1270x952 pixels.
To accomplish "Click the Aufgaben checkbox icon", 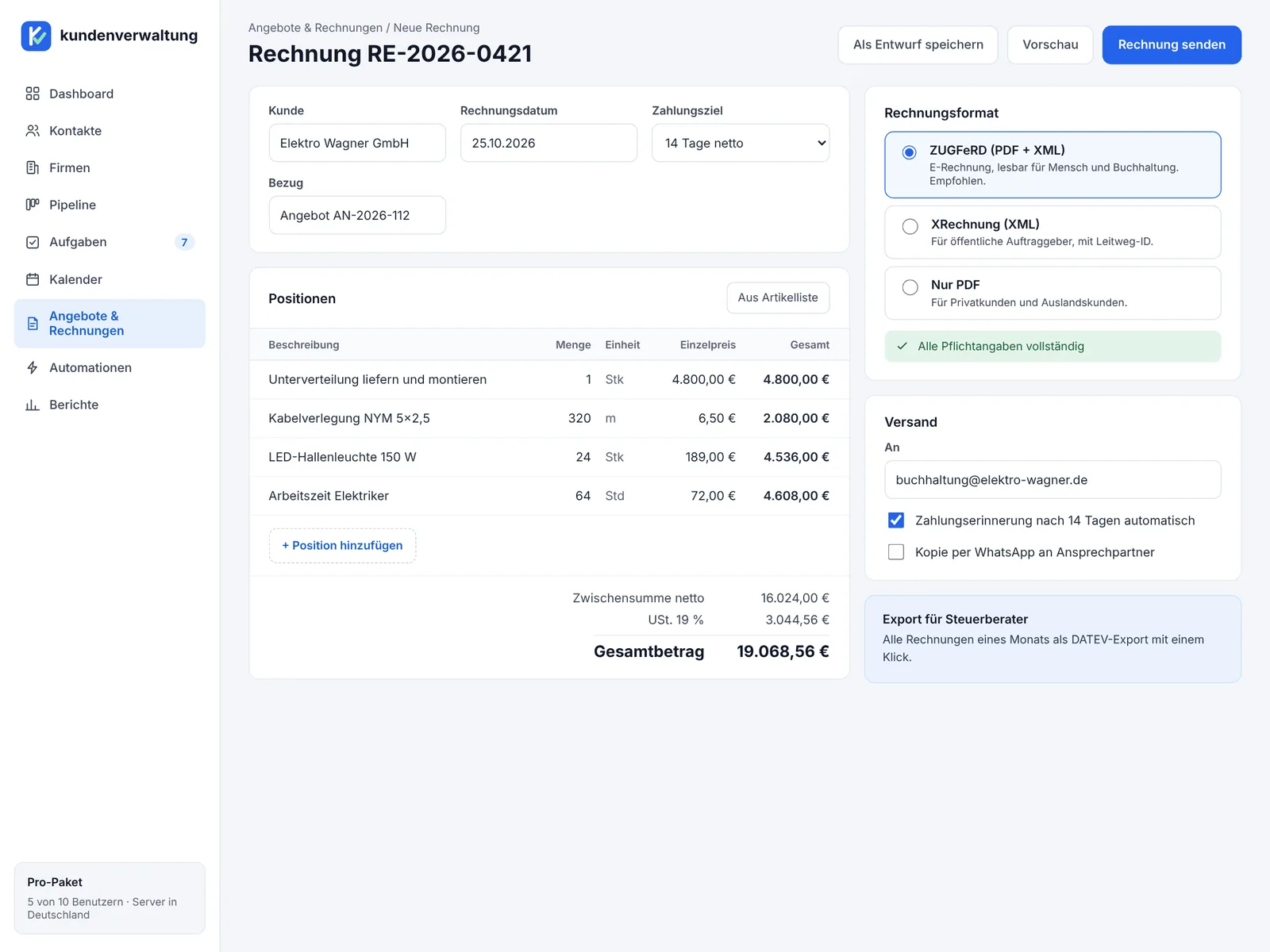I will [x=33, y=242].
